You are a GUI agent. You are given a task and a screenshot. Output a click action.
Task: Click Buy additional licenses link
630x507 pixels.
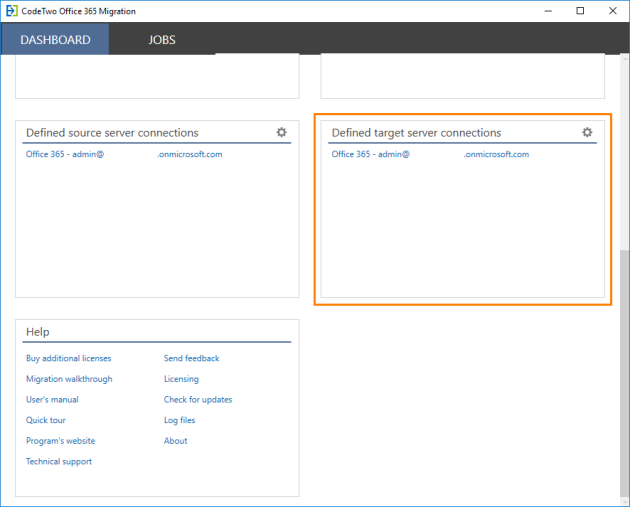[69, 358]
